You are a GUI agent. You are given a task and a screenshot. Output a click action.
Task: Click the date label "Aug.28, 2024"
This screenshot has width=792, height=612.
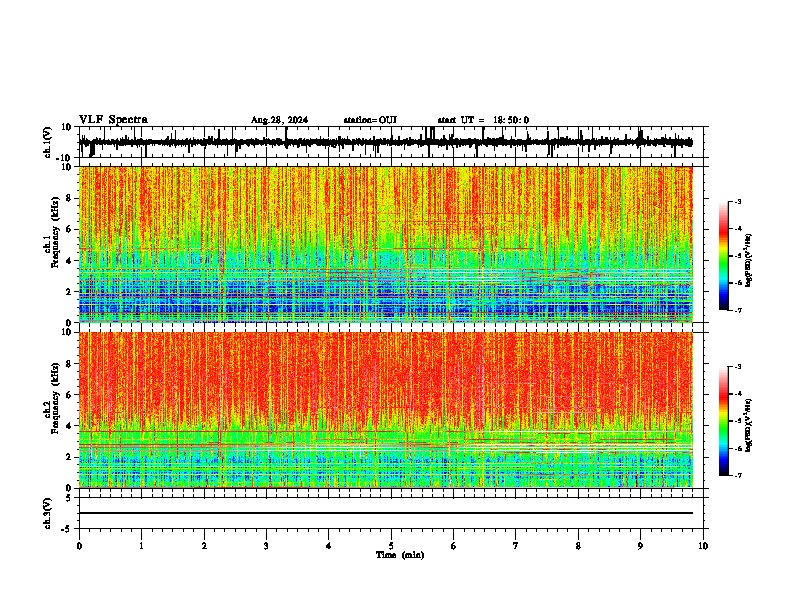279,120
